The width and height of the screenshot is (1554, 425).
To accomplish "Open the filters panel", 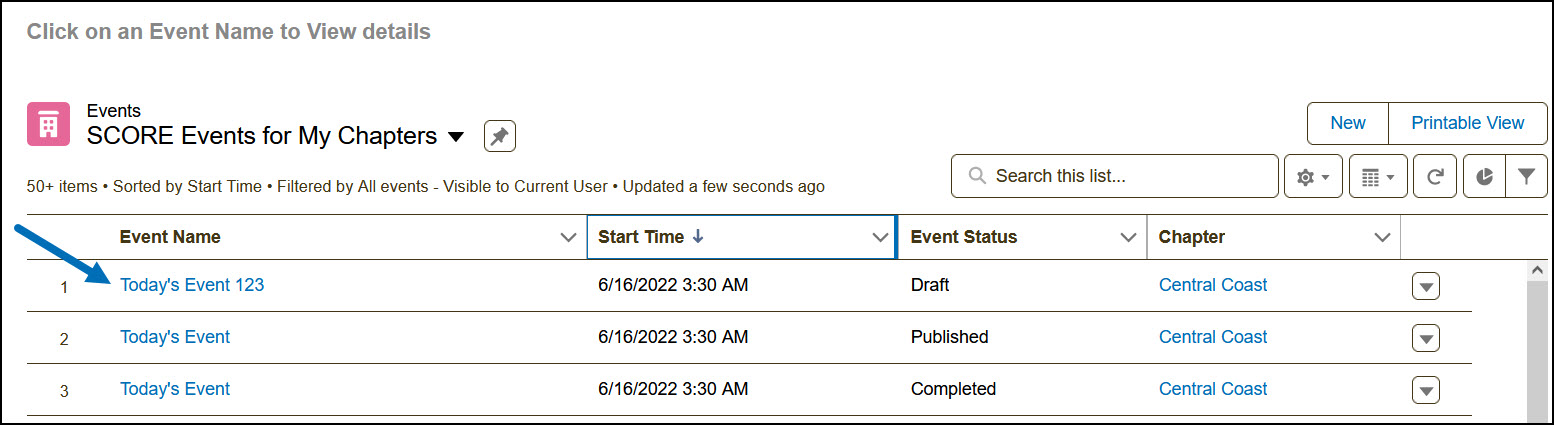I will coord(1526,177).
